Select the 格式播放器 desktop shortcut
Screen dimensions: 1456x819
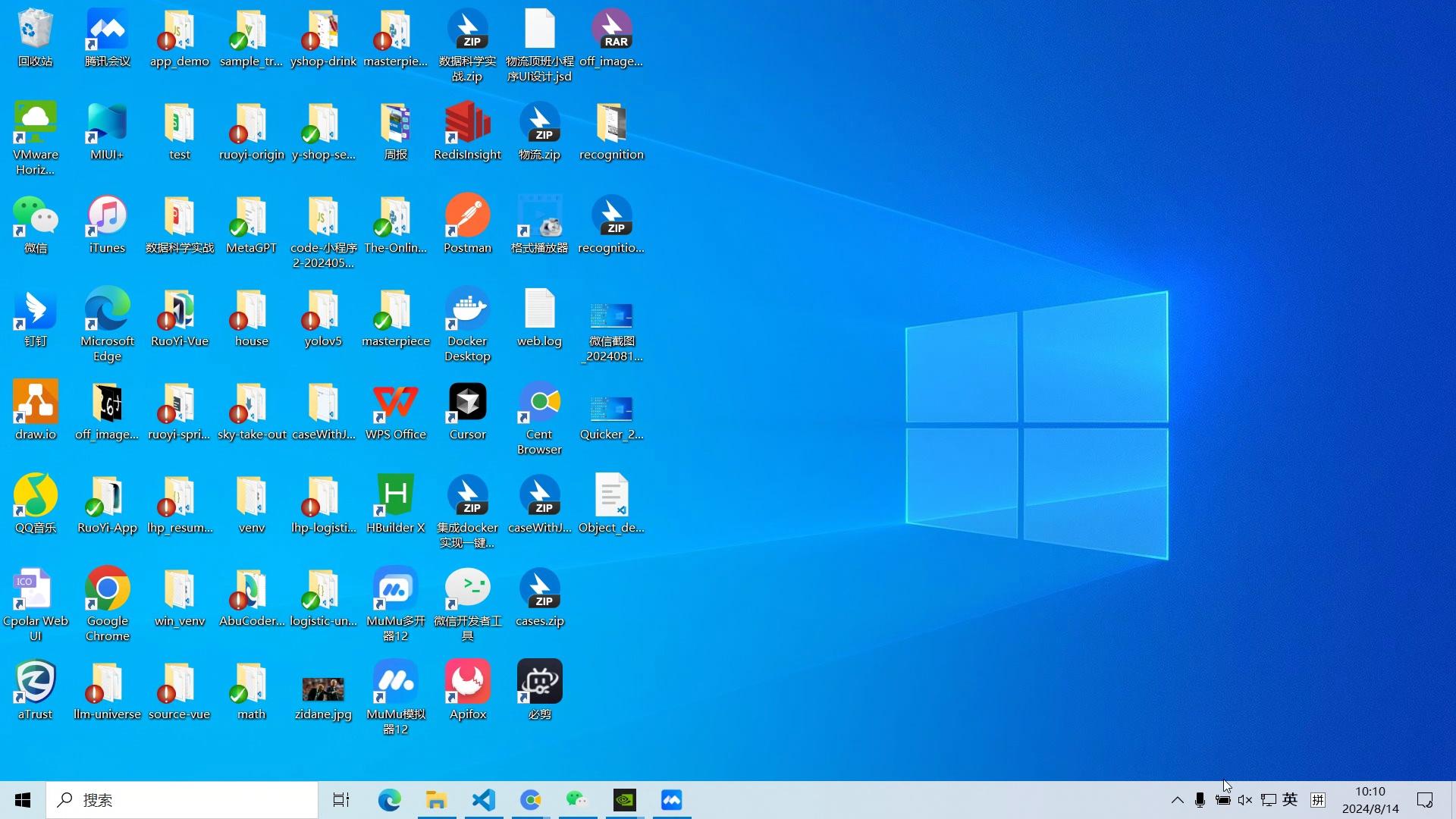pyautogui.click(x=539, y=224)
